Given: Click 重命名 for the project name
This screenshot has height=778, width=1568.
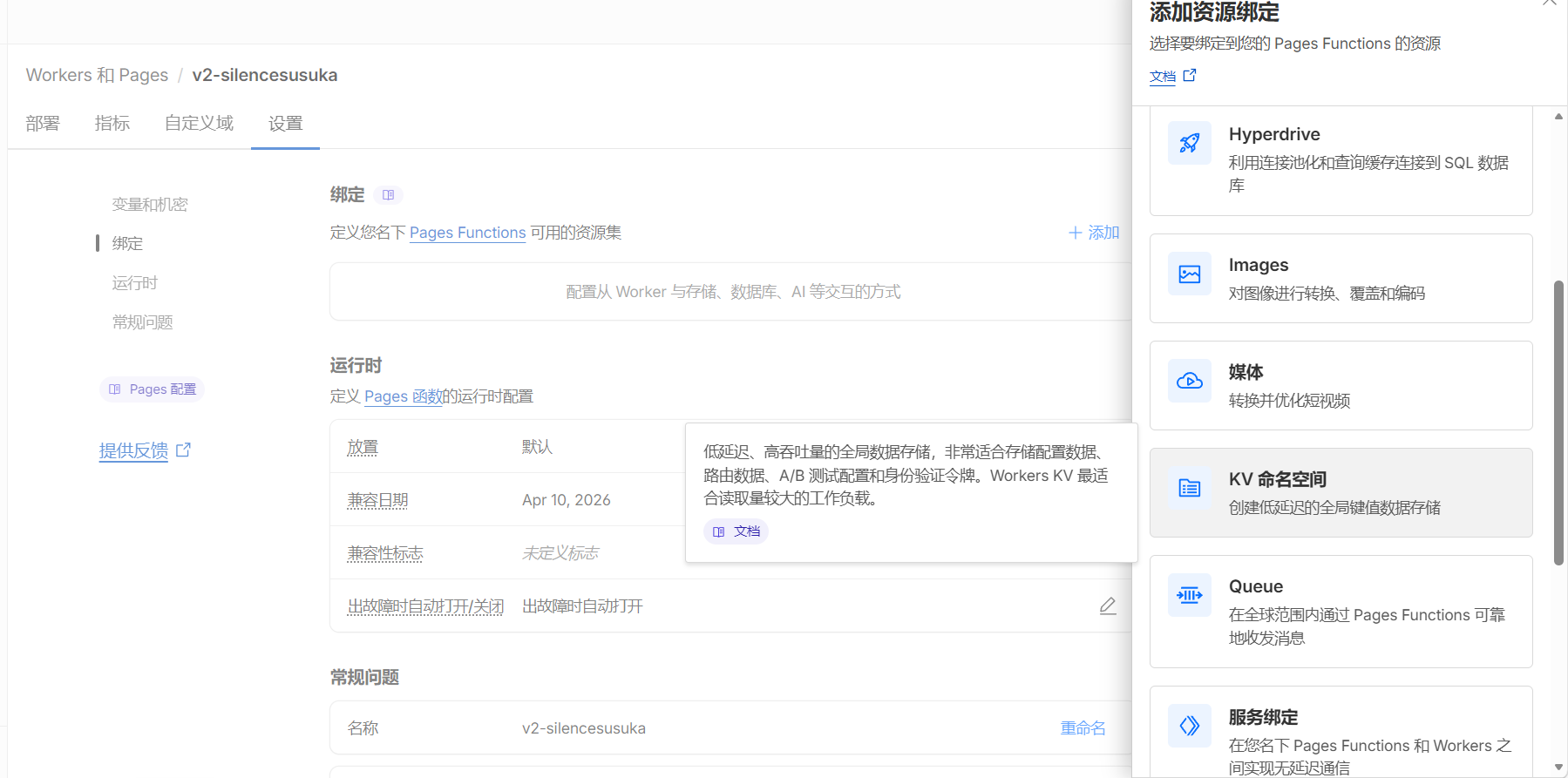Looking at the screenshot, I should coord(1083,728).
